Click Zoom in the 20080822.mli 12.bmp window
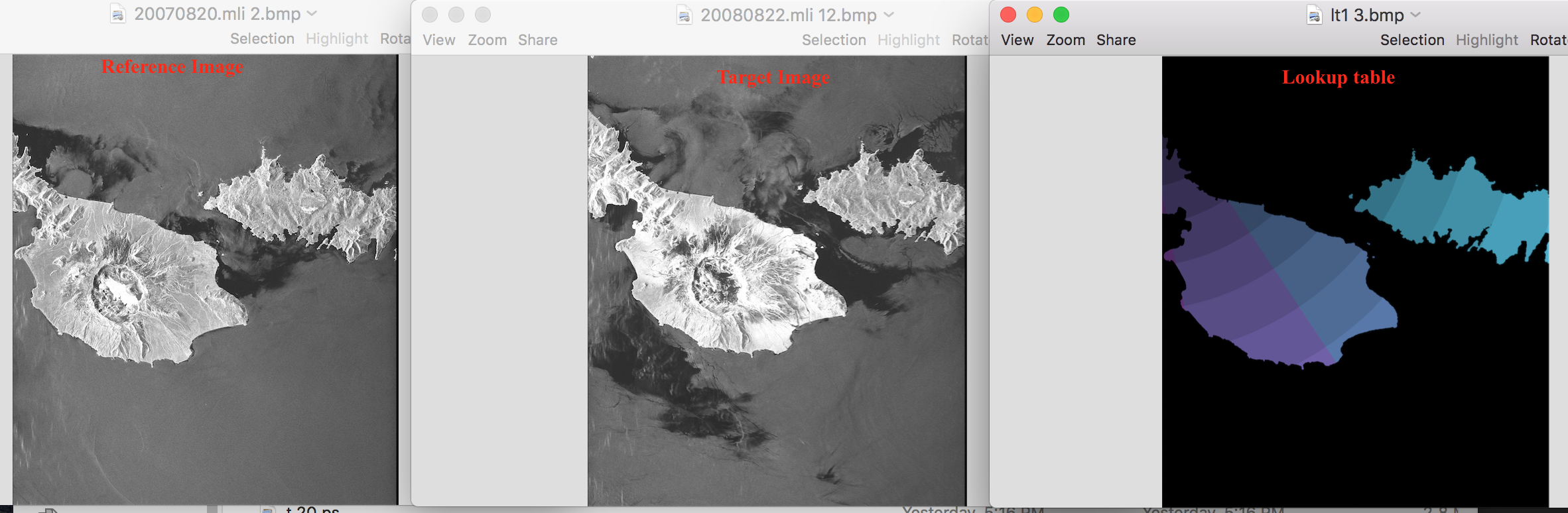Image resolution: width=1568 pixels, height=513 pixels. tap(488, 40)
